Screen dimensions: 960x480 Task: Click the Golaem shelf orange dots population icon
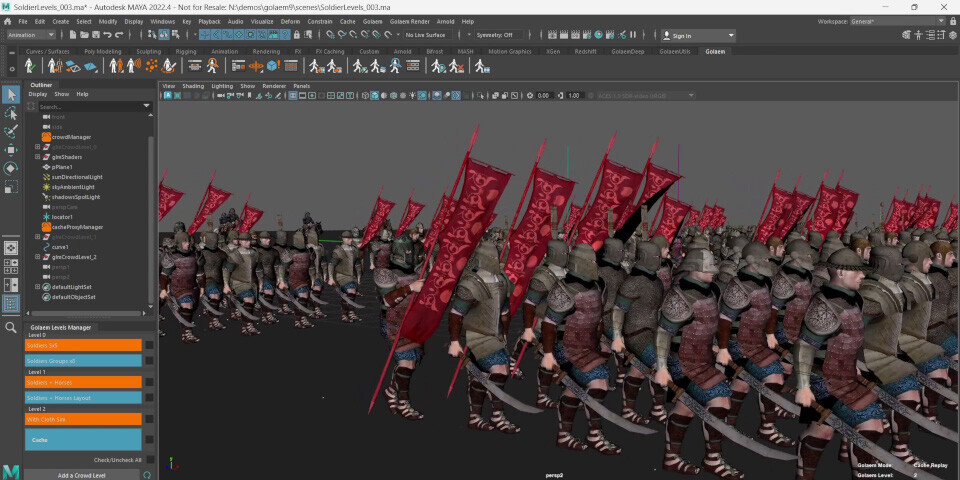pos(151,66)
